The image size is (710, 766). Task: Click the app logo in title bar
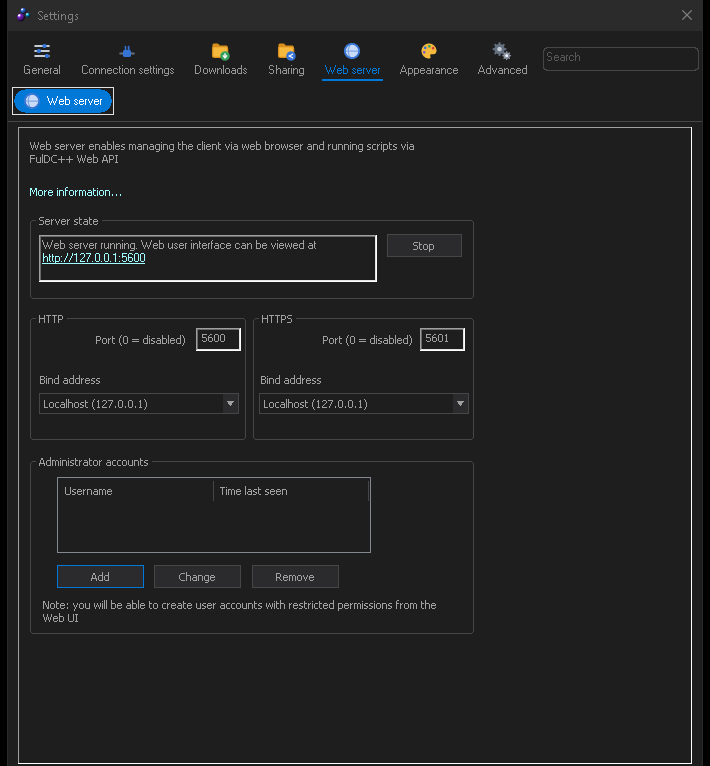tap(23, 15)
